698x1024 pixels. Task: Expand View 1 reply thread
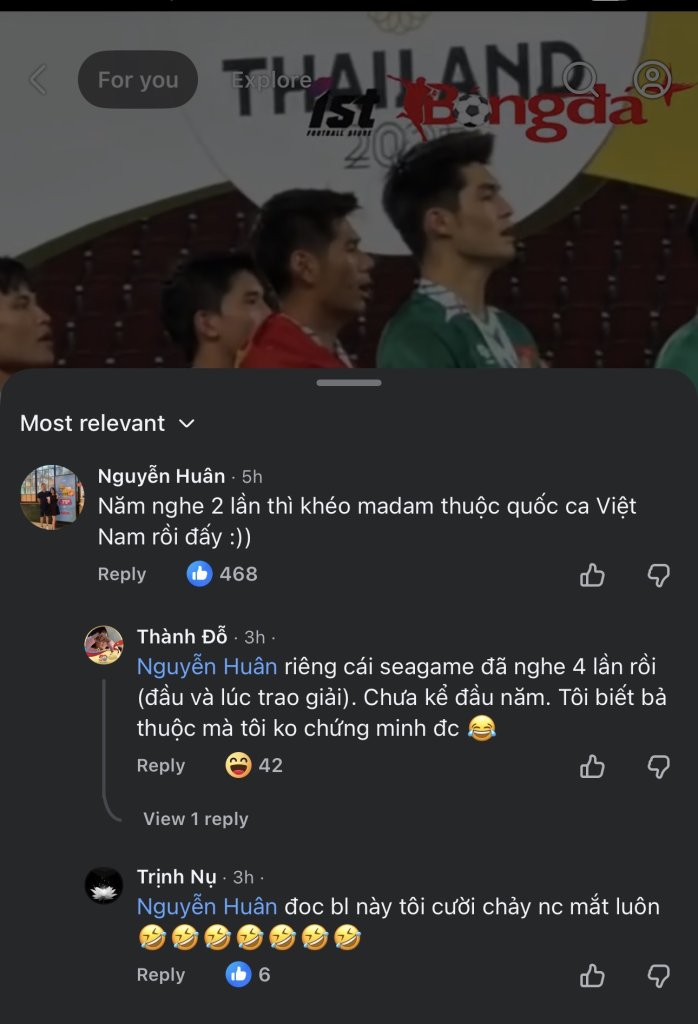pyautogui.click(x=196, y=819)
